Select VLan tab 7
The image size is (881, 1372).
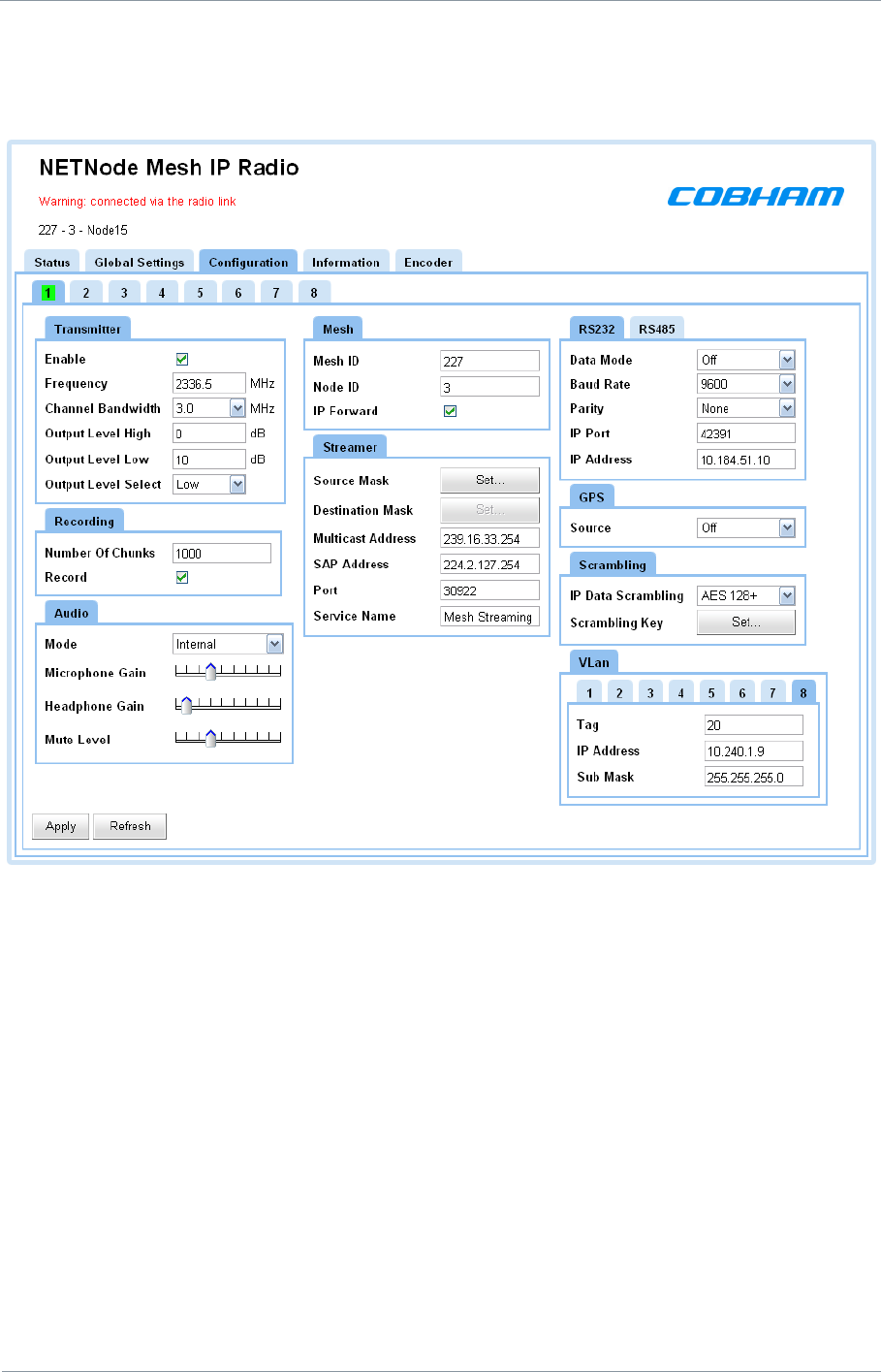[x=772, y=693]
